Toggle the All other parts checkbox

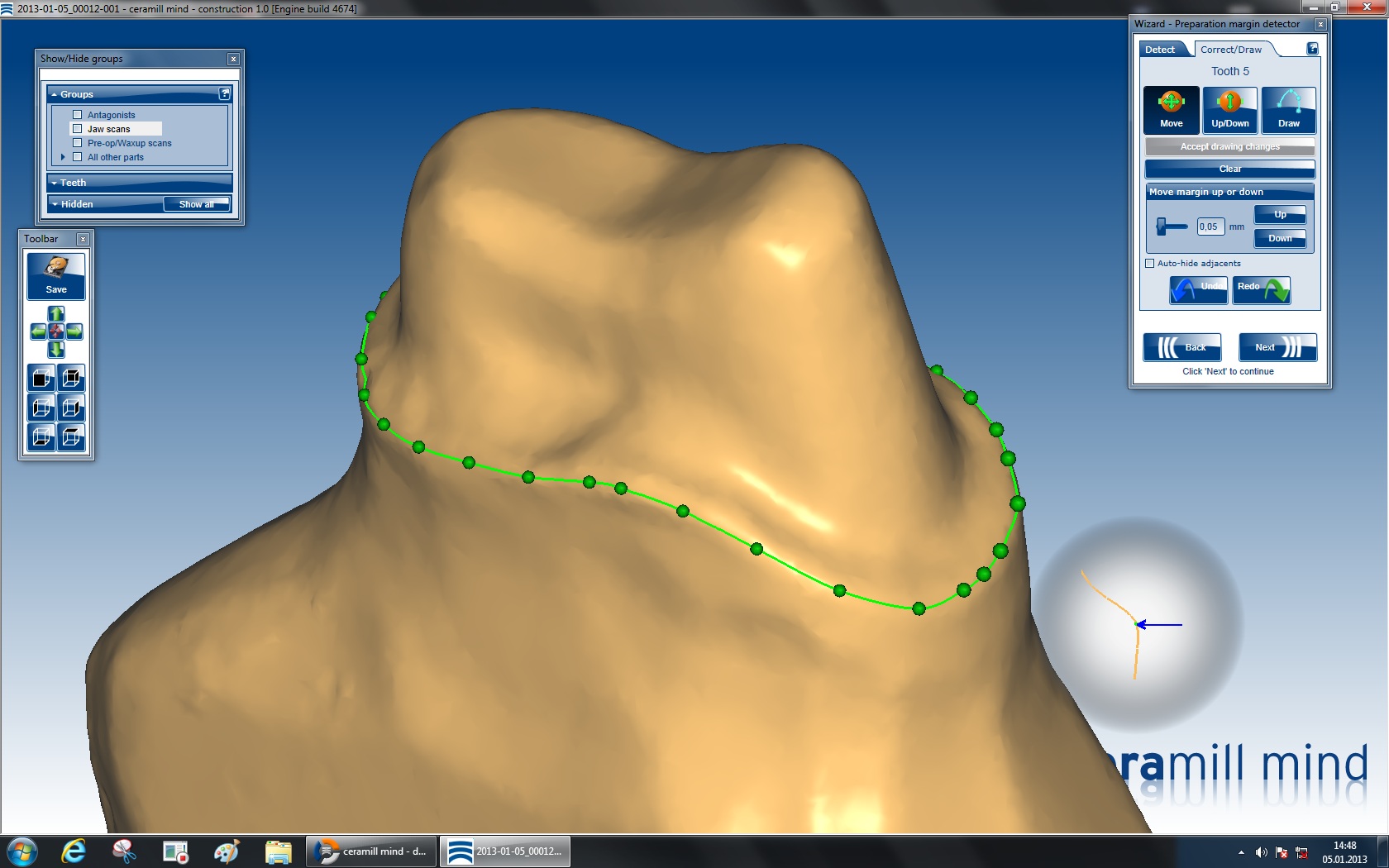pyautogui.click(x=78, y=157)
